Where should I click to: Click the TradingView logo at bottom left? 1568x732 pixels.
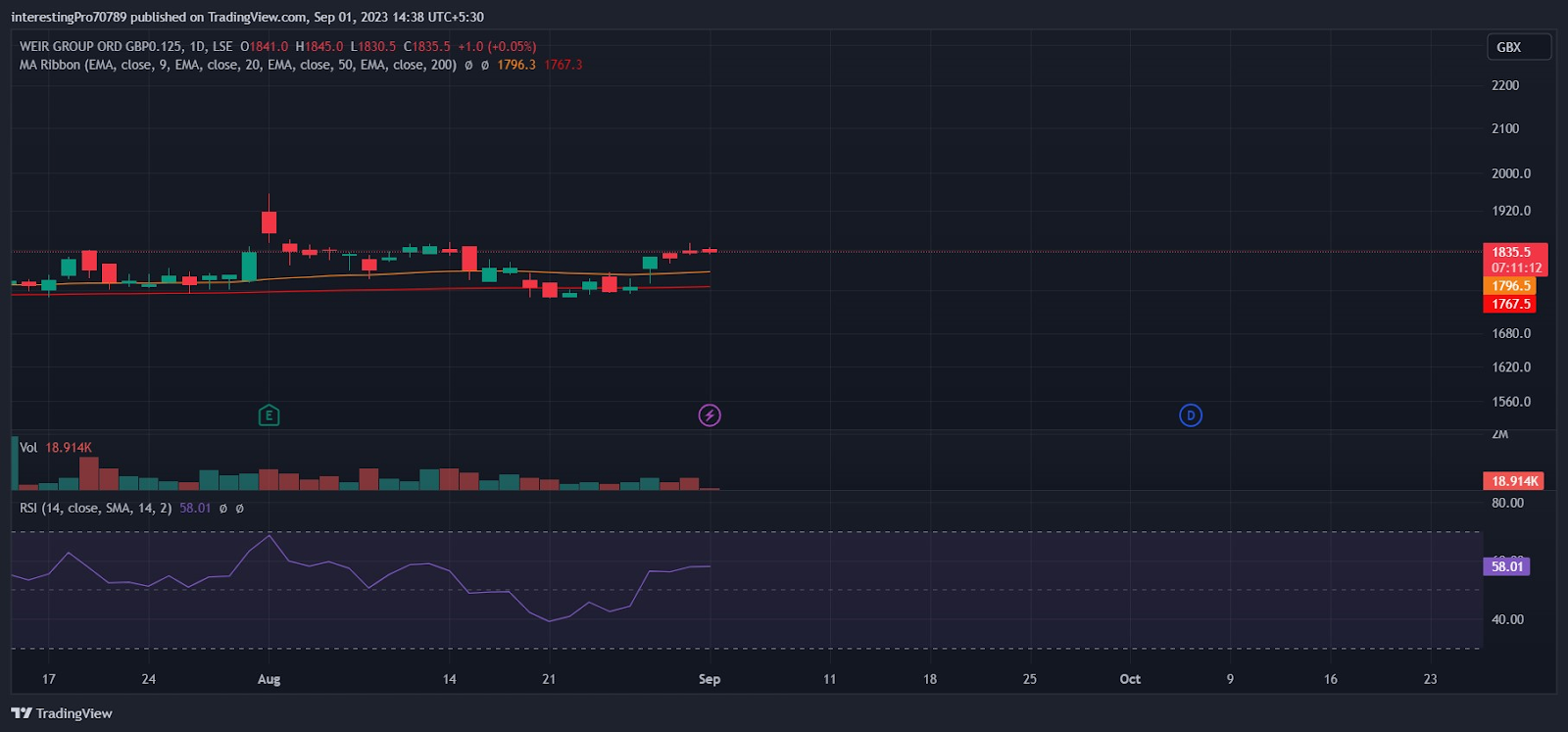coord(62,713)
